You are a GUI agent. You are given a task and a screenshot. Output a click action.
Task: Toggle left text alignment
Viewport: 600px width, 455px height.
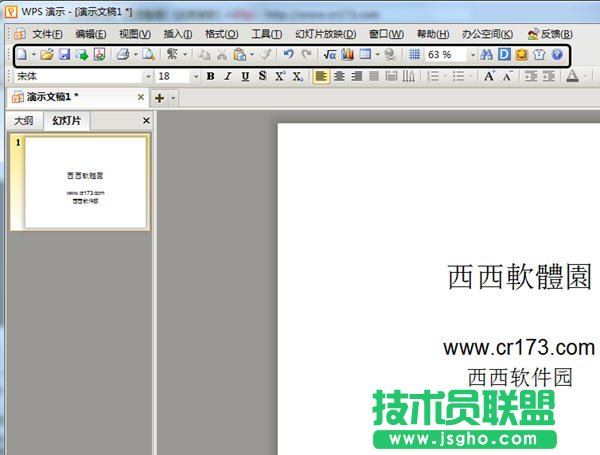point(321,77)
